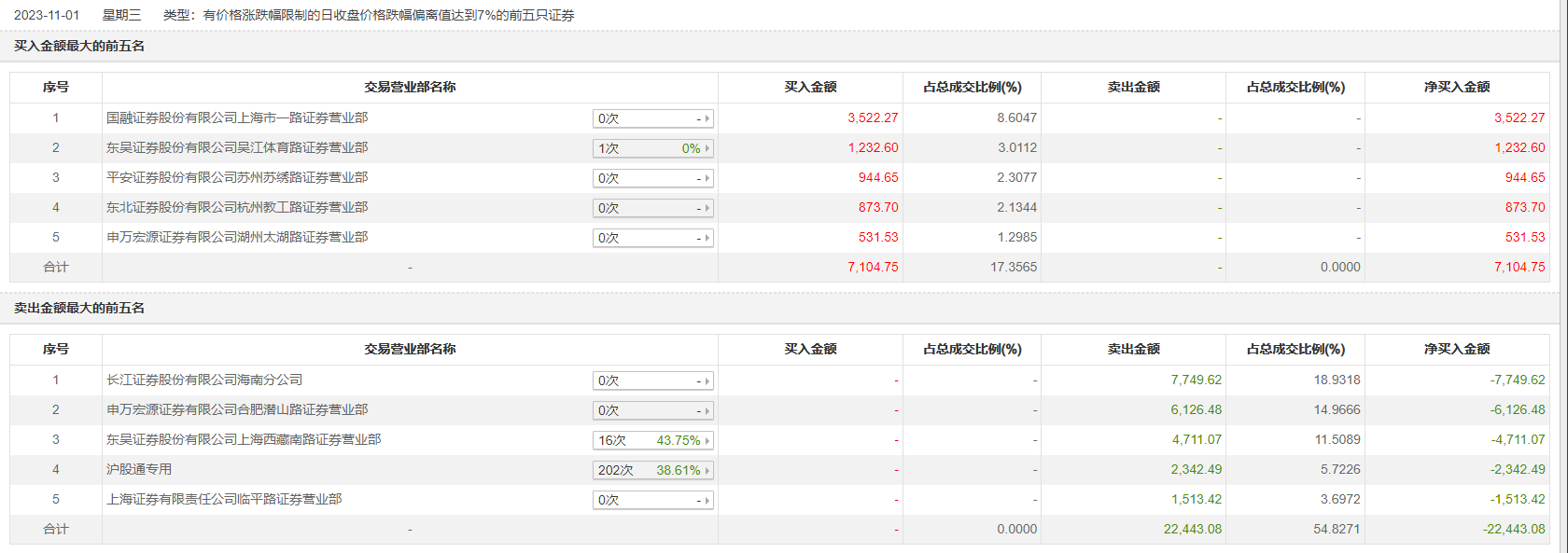Viewport: 1568px width, 553px height.
Task: Open the 0次 dropdown beside 东北证券杭州教工路营业部
Action: pos(652,208)
